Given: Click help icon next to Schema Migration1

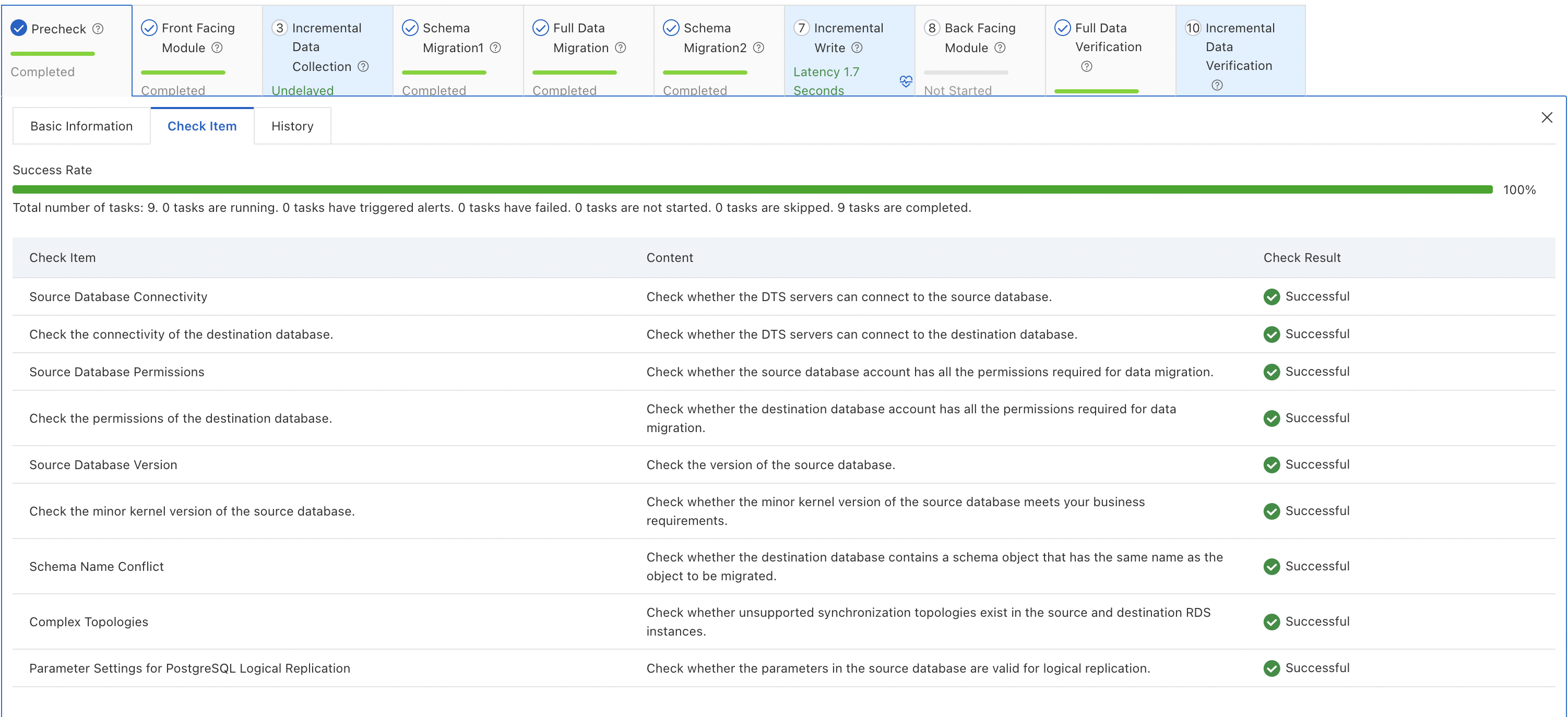Looking at the screenshot, I should [x=495, y=47].
